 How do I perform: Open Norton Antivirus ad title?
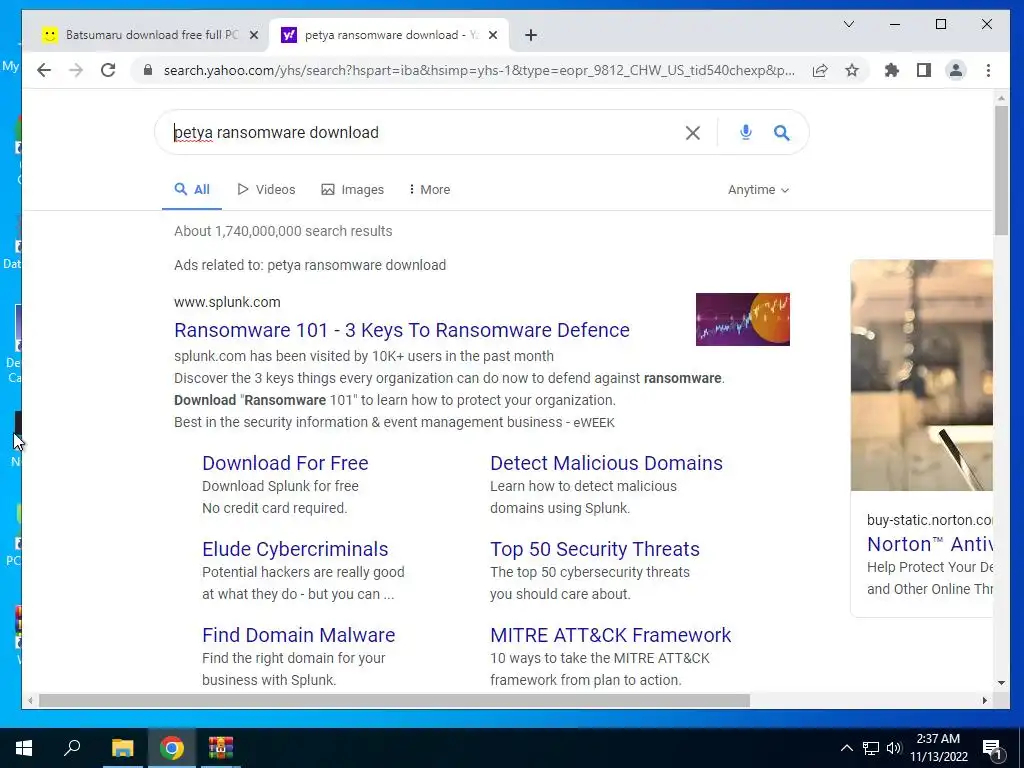(929, 545)
